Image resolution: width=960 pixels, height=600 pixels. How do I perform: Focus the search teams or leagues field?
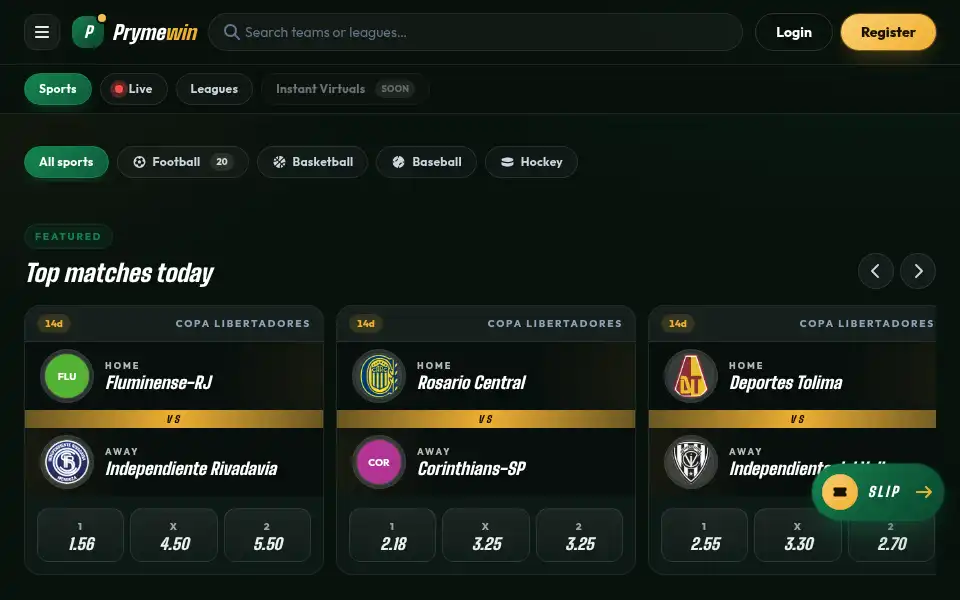(x=475, y=32)
